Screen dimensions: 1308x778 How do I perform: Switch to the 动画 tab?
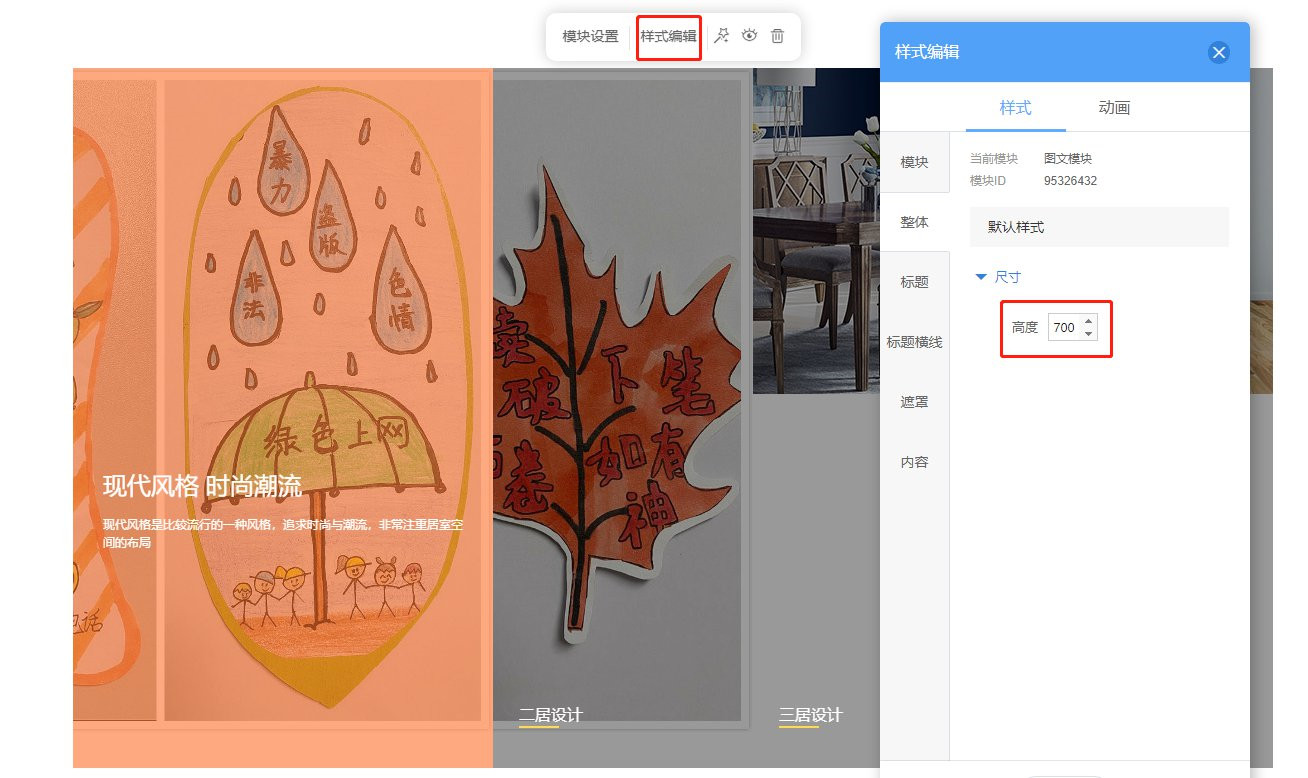coord(1114,108)
